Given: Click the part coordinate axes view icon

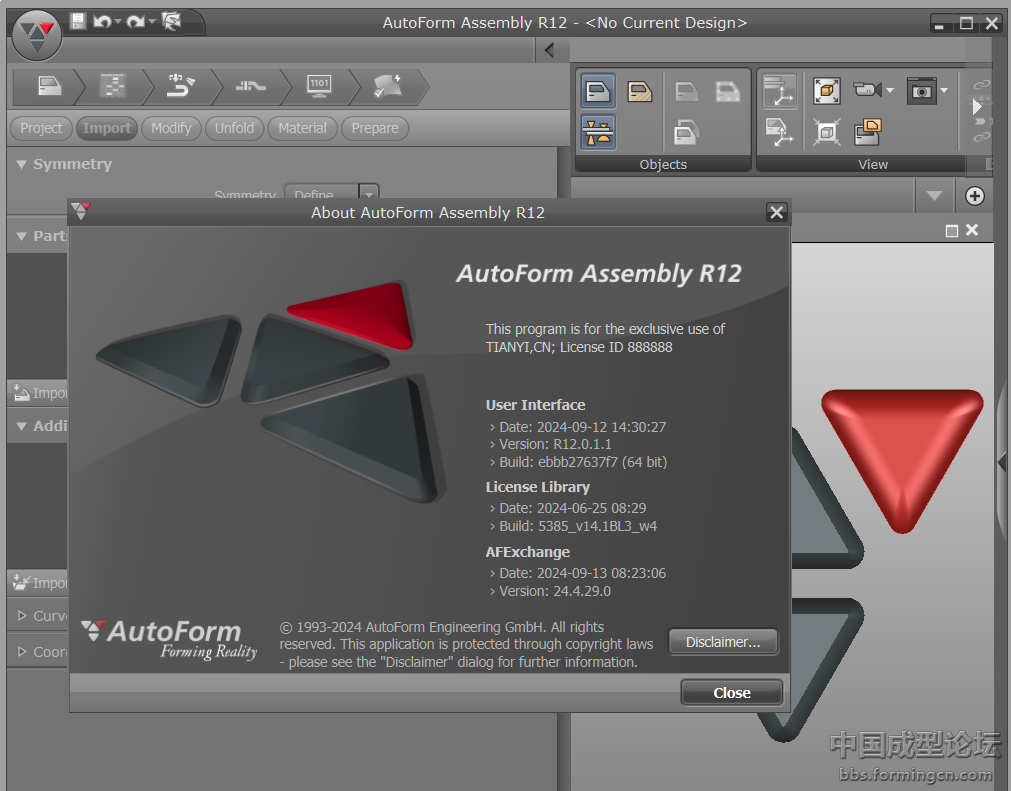Looking at the screenshot, I should point(779,132).
